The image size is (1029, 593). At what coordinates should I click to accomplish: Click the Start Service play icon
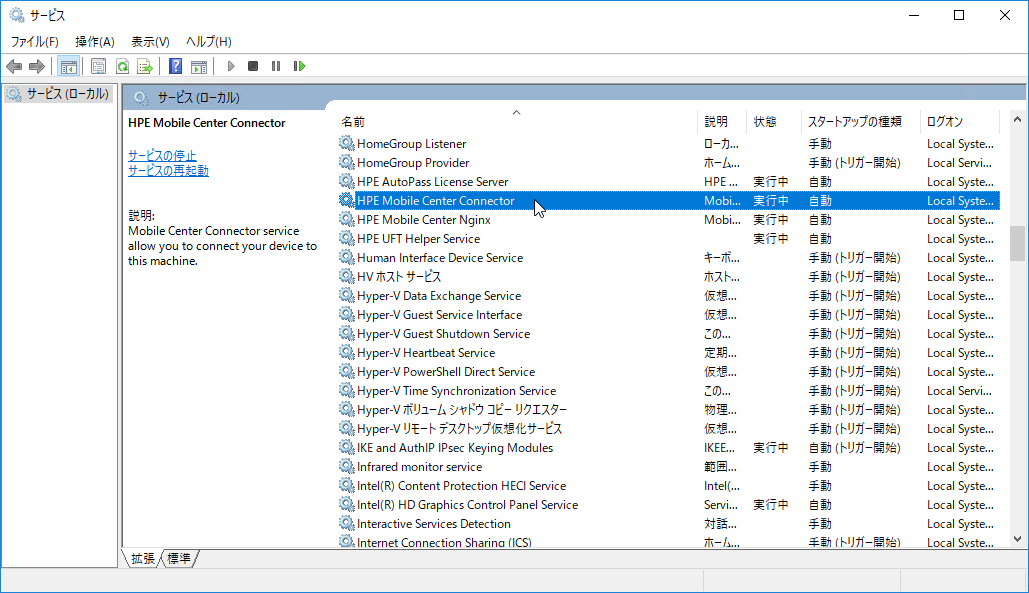(230, 66)
